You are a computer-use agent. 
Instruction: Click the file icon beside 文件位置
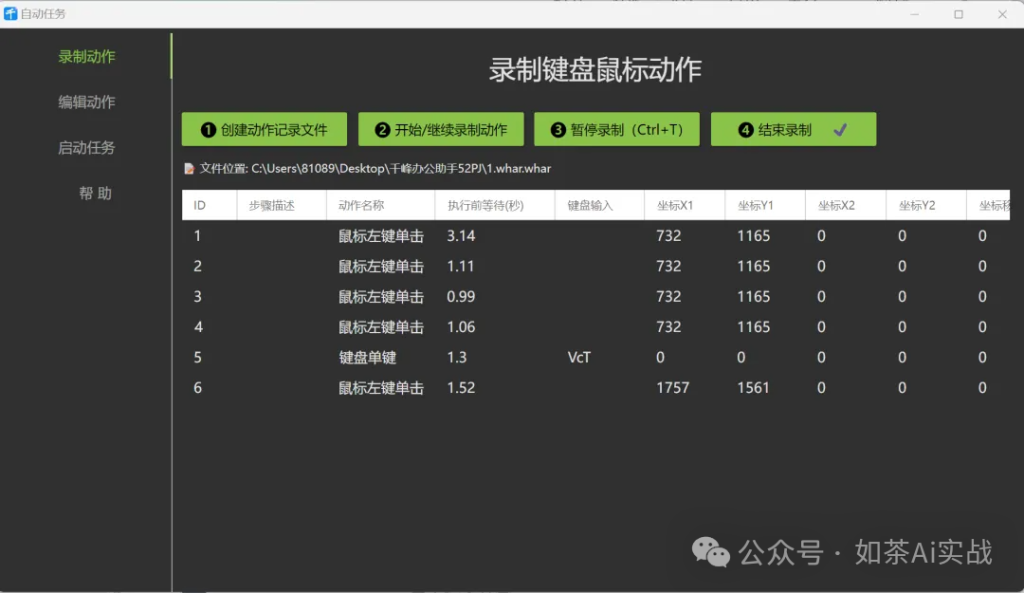189,168
